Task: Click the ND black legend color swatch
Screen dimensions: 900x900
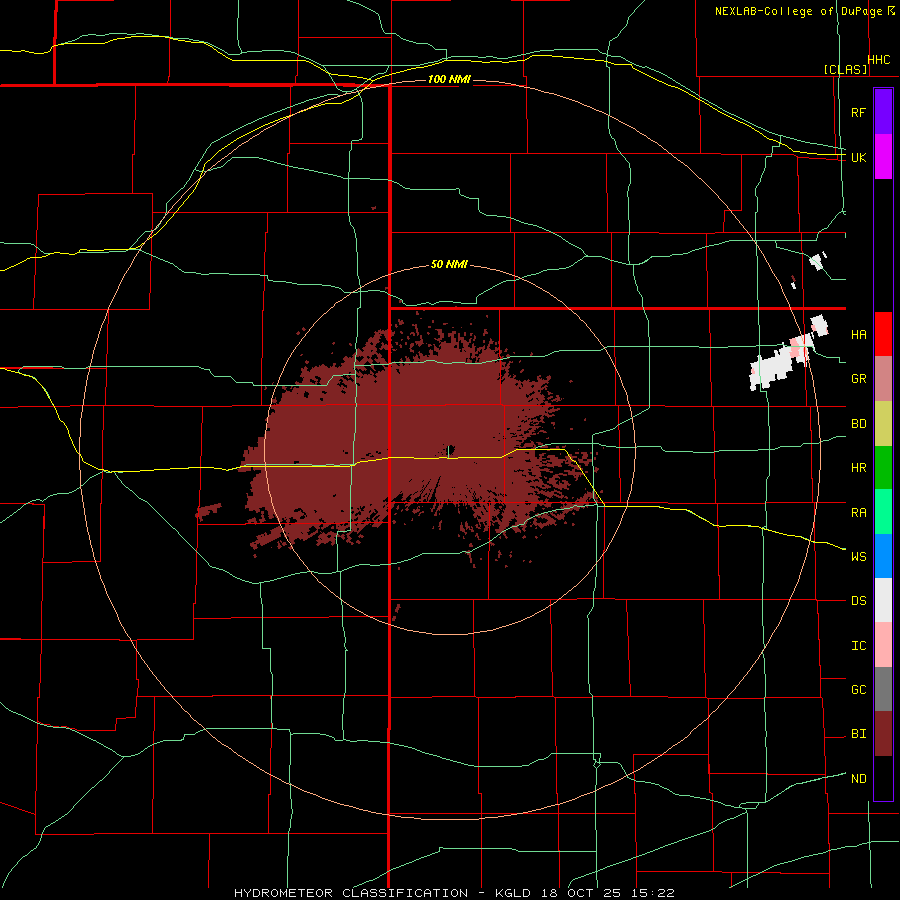Action: [x=883, y=778]
